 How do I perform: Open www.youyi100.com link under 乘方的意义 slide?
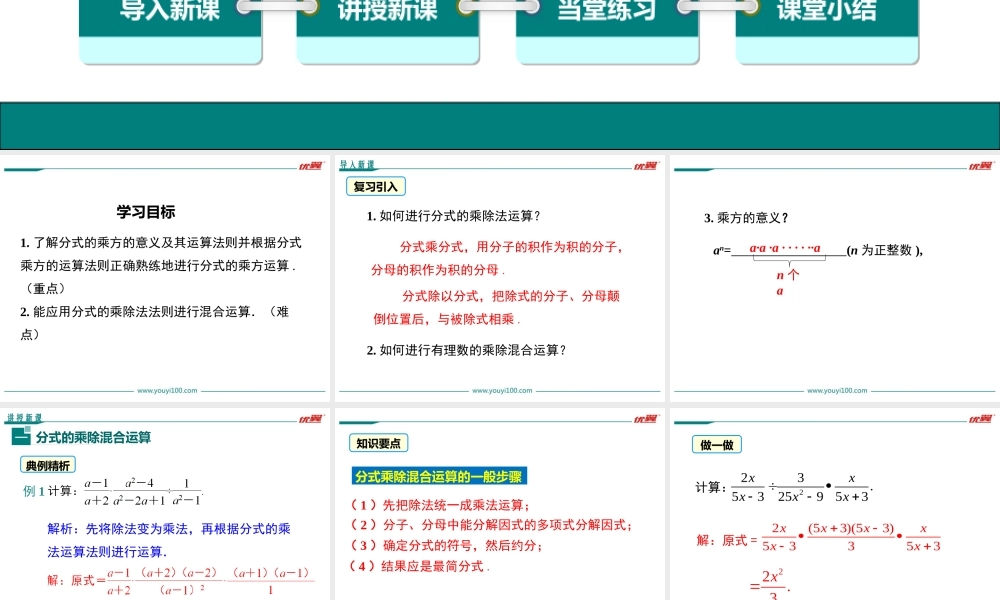(x=835, y=391)
